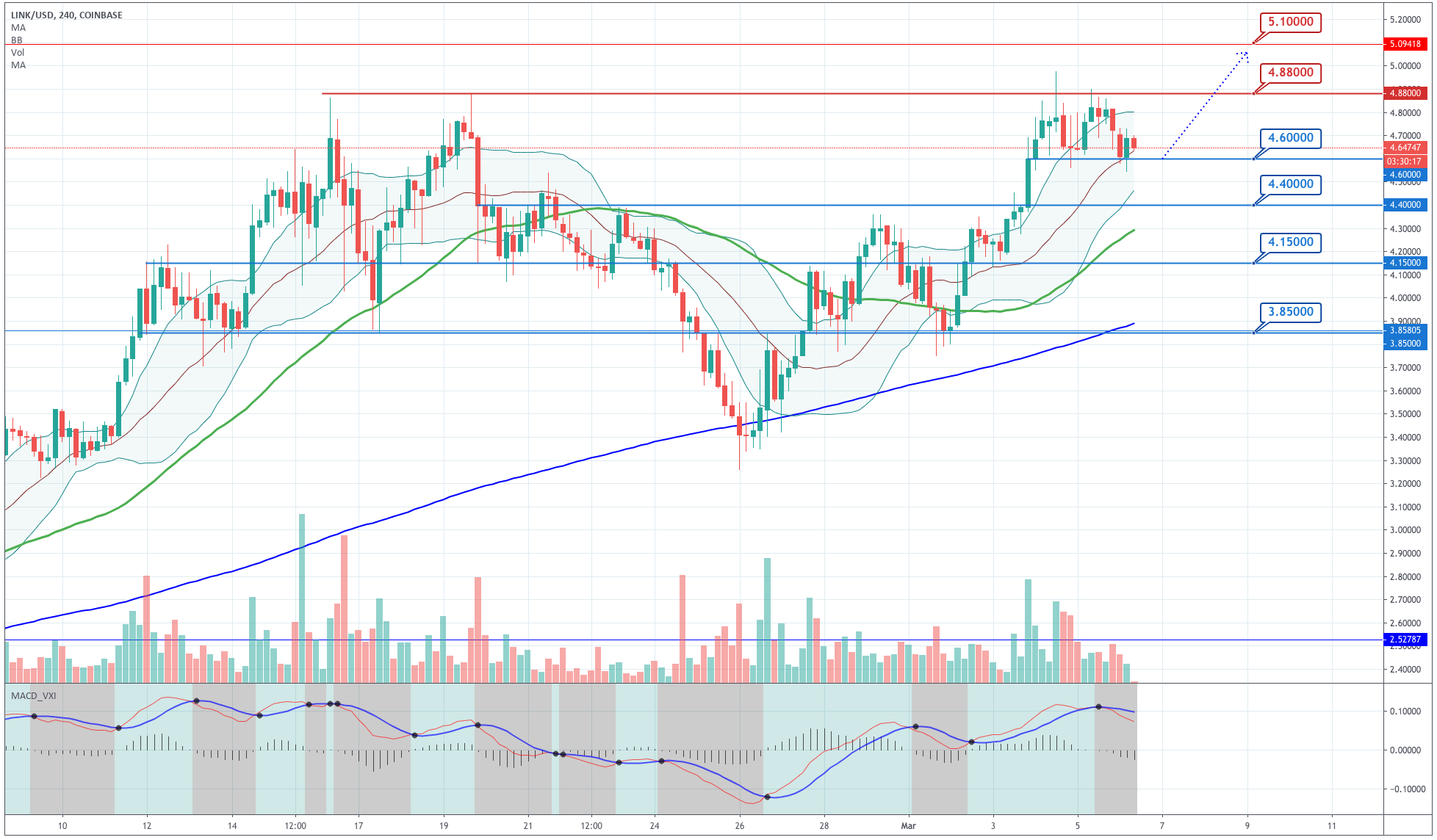Click the blue 3.85000 price callout
The width and height of the screenshot is (1437, 840).
click(x=1291, y=312)
